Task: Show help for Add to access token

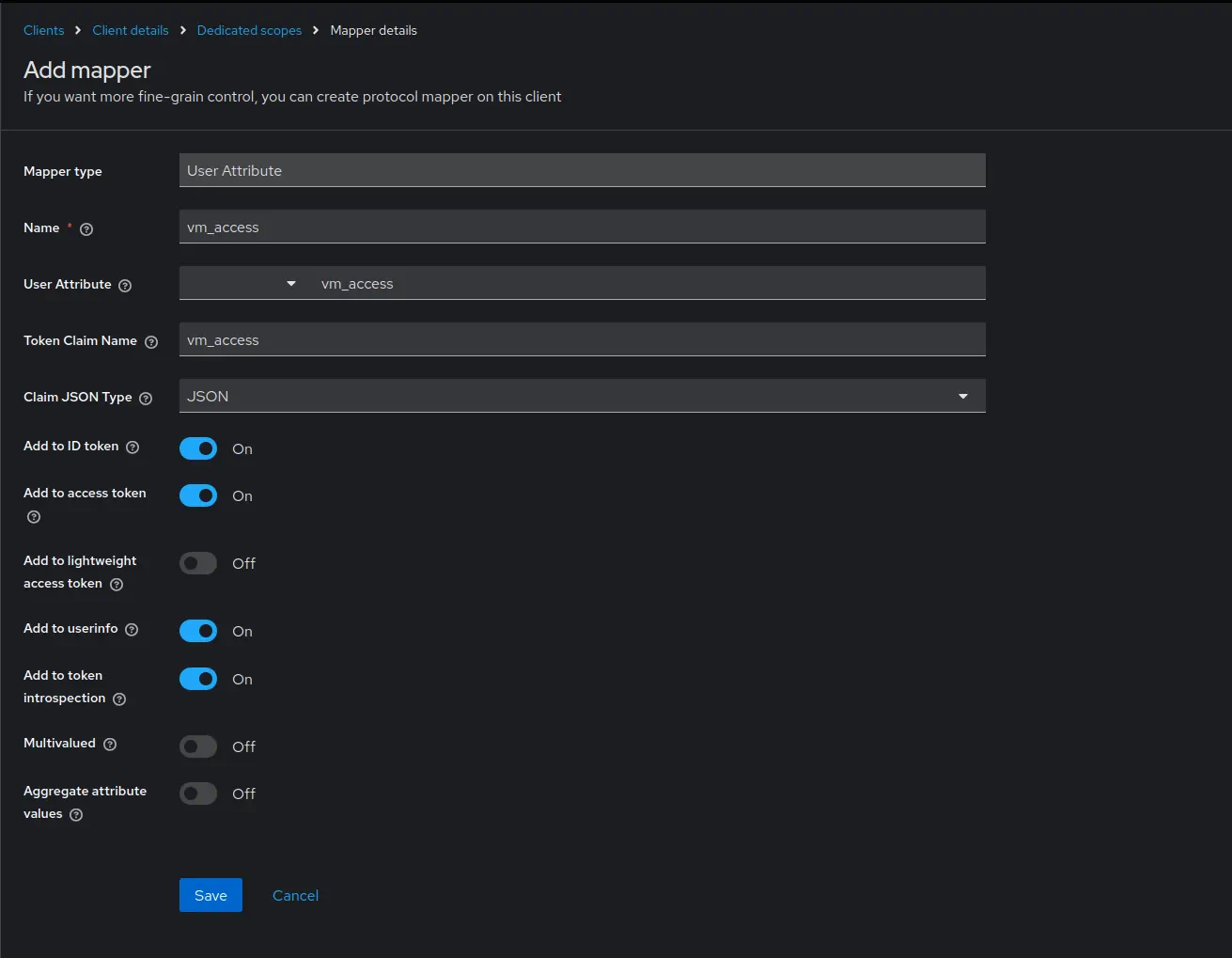Action: click(34, 517)
